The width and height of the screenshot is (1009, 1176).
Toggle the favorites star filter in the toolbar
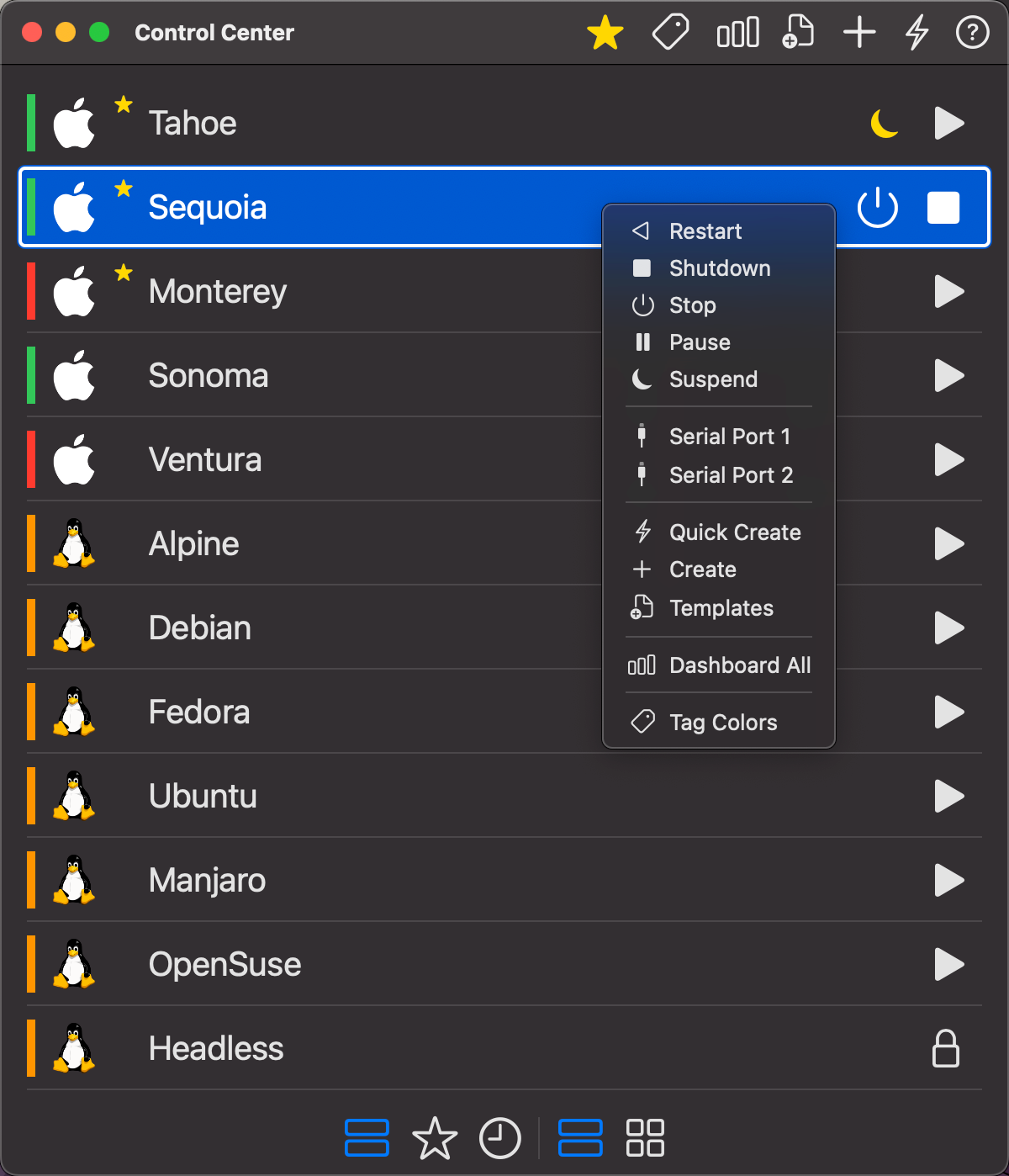tap(605, 33)
